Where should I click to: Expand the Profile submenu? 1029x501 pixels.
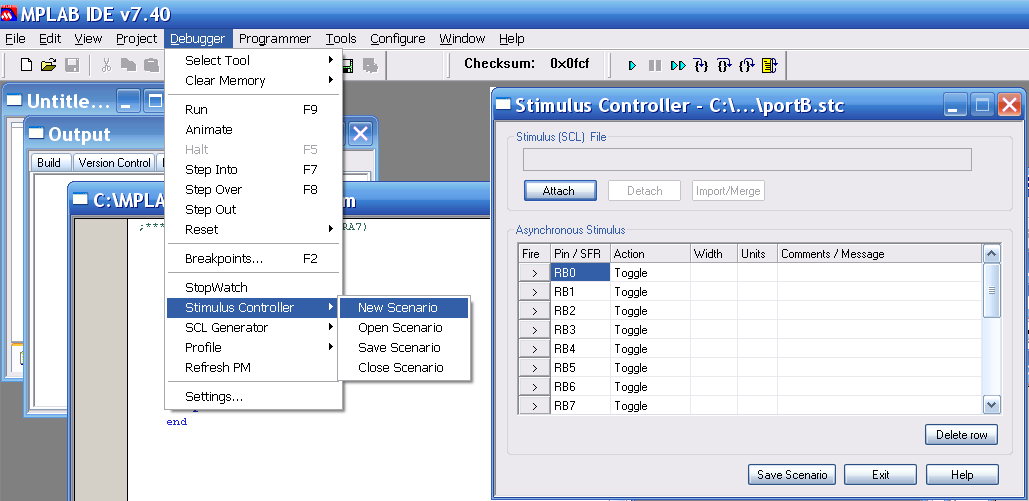253,347
